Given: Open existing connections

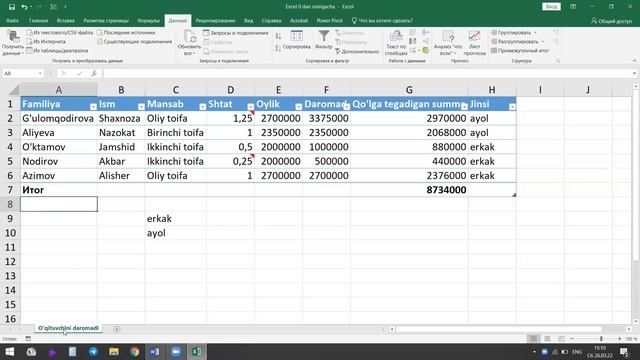Looking at the screenshot, I should [134, 41].
